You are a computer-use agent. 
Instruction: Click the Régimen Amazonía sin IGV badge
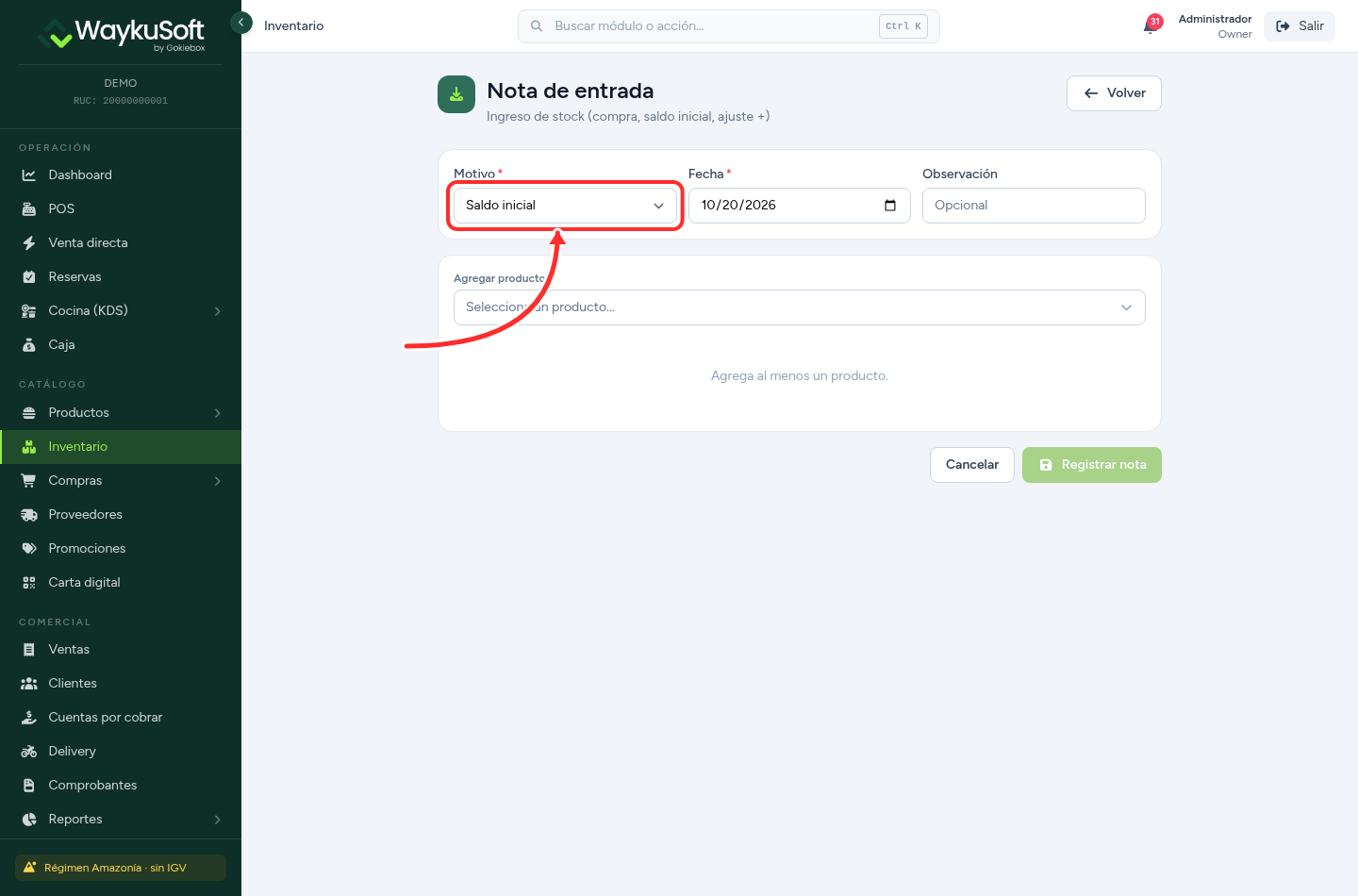click(x=121, y=868)
